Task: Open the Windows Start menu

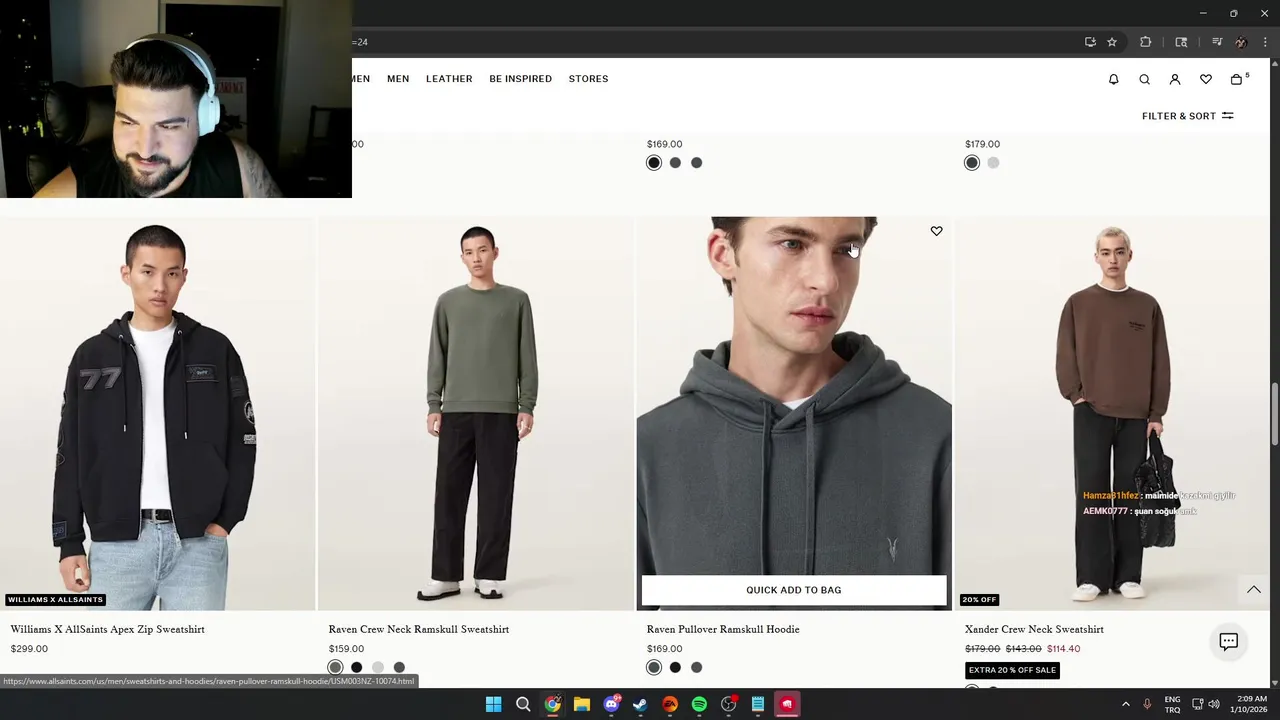Action: 493,704
